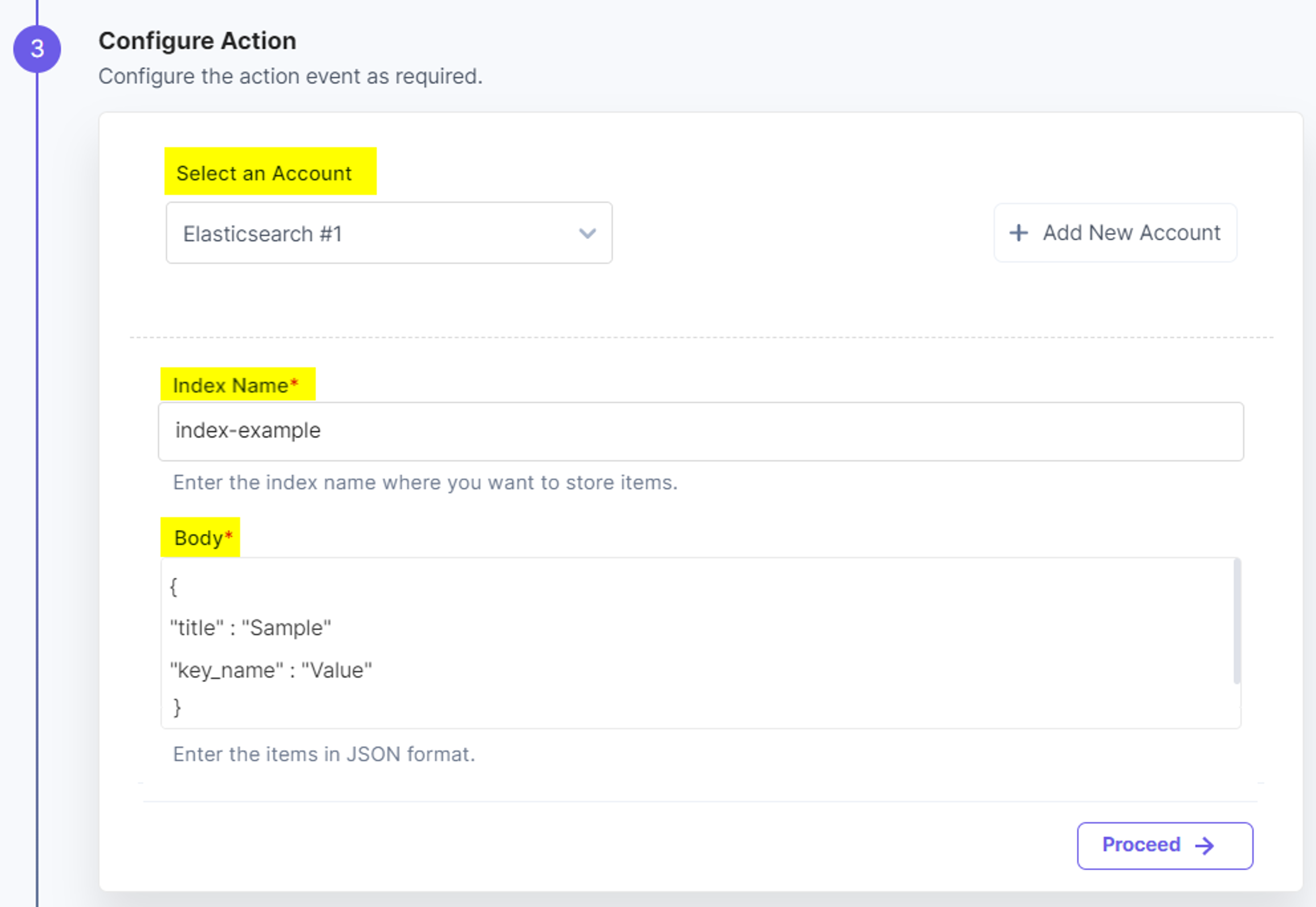Click the Add New Account button
Viewport: 1316px width, 907px height.
pos(1115,233)
